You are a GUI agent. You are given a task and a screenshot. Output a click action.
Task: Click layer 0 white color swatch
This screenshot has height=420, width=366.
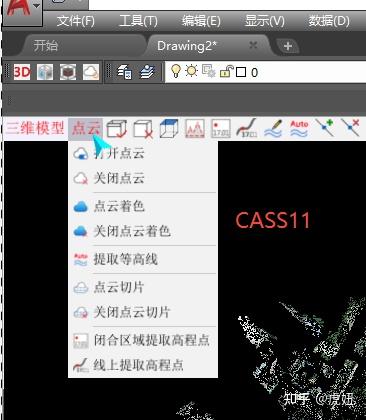[x=241, y=72]
